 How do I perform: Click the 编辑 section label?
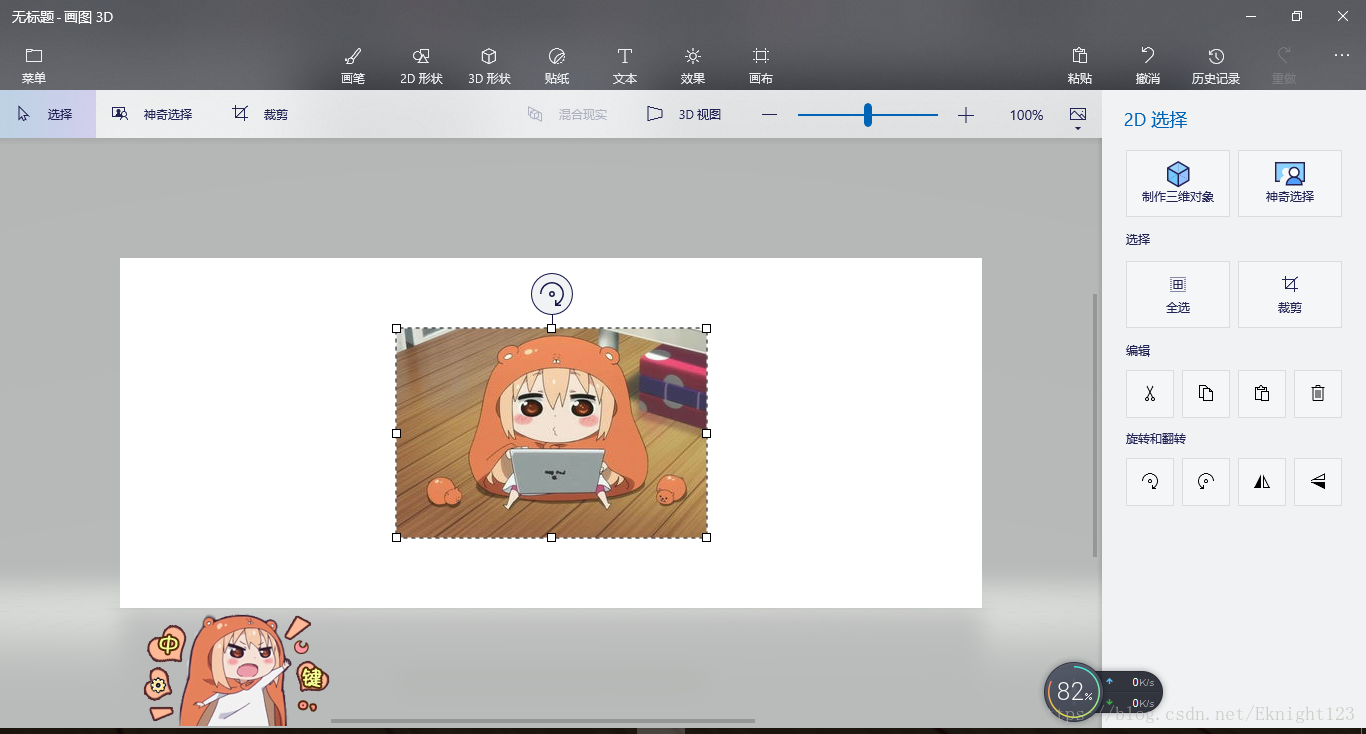point(1138,351)
